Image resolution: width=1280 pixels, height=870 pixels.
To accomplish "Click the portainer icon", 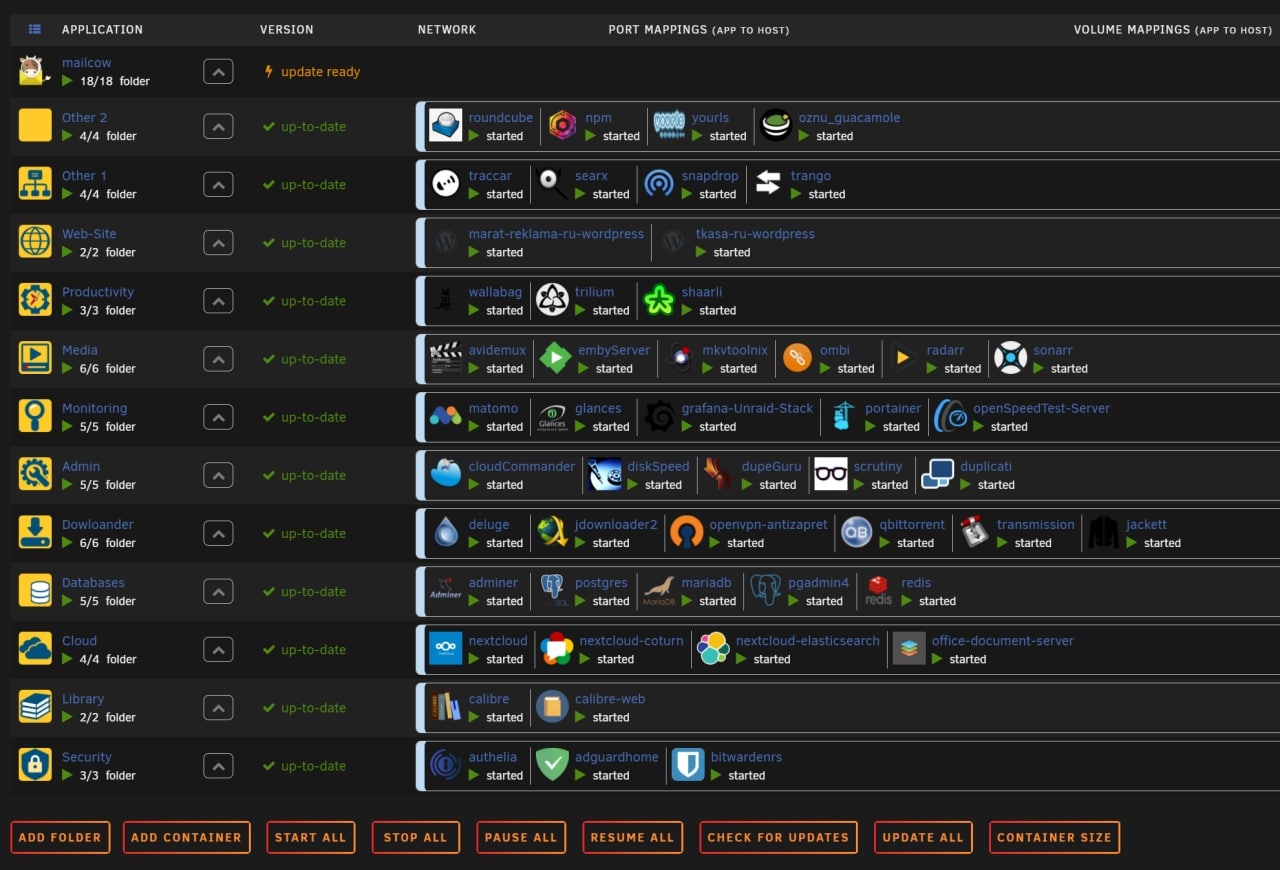I will tap(845, 416).
